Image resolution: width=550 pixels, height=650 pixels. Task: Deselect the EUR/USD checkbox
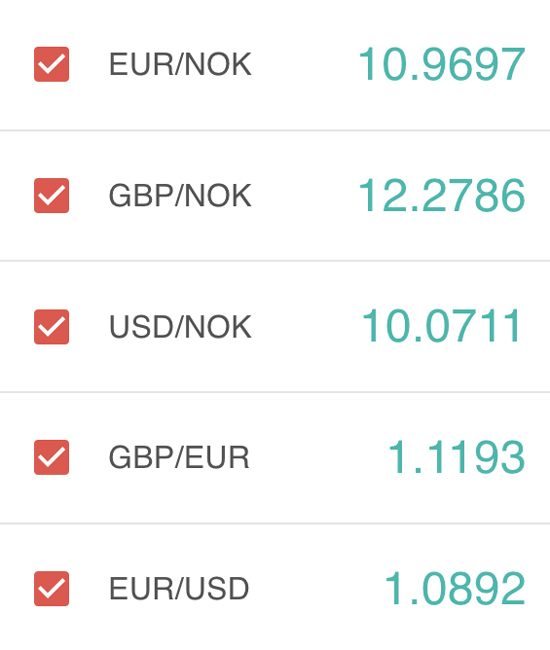pos(51,589)
